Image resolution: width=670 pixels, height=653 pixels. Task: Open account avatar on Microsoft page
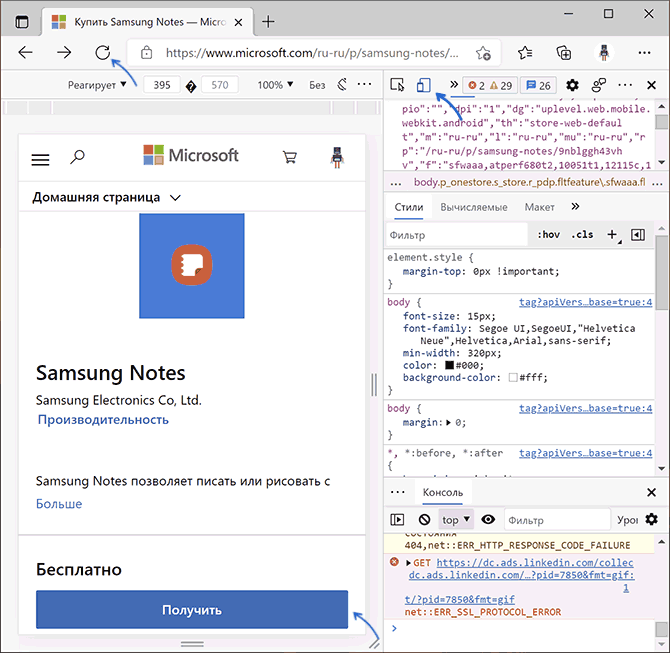pyautogui.click(x=337, y=157)
